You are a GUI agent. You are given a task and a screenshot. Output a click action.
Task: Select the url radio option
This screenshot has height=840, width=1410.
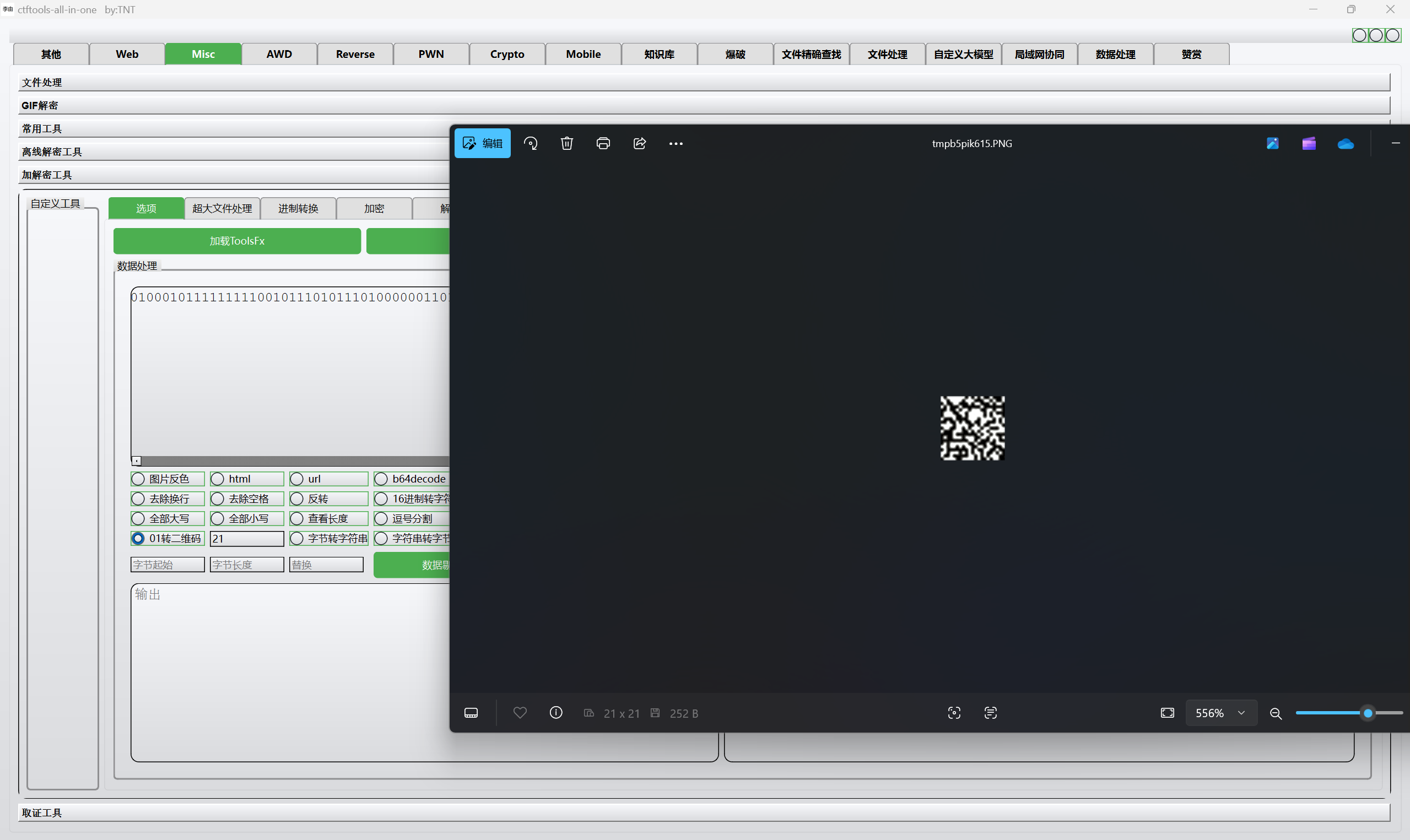328,479
